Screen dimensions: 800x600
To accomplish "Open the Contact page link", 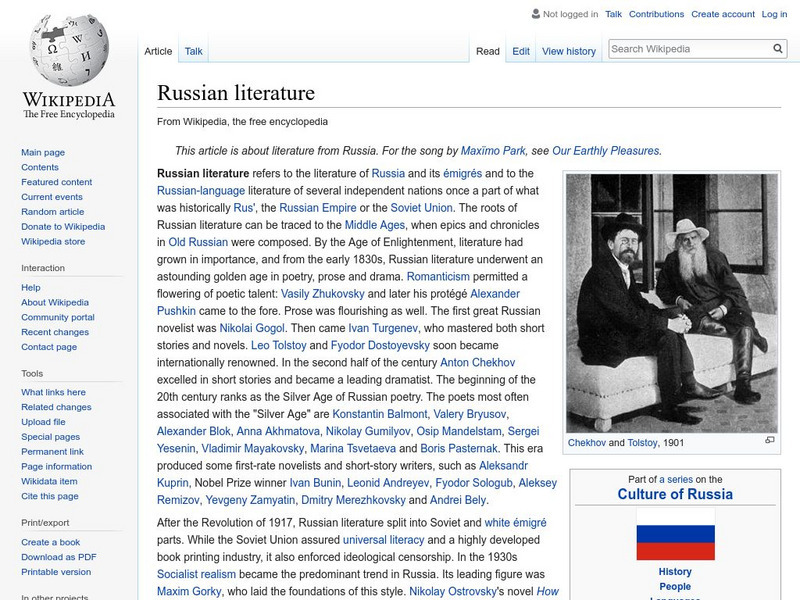I will (x=49, y=346).
